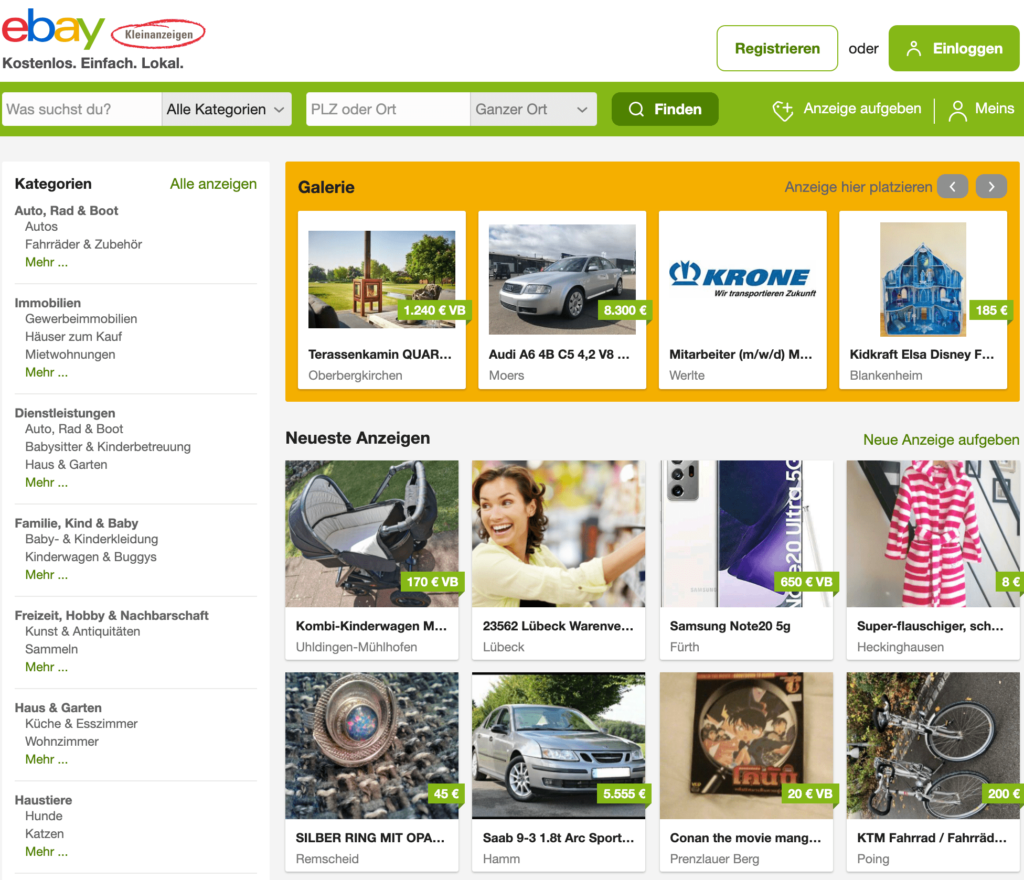Focus the 'Was suchst du?' search field
This screenshot has height=880, width=1024.
tap(82, 109)
